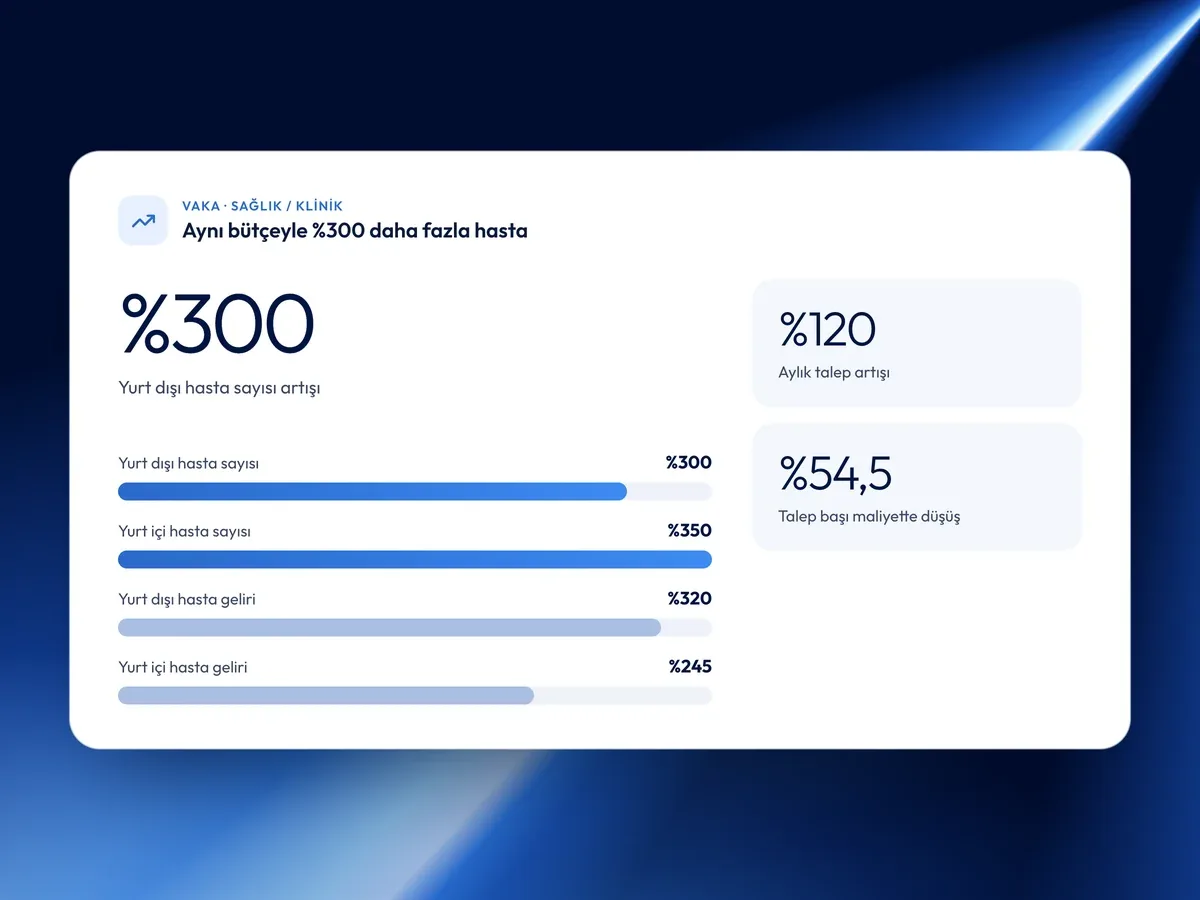
Task: Click the Aylık talep artışı caption
Action: [834, 372]
